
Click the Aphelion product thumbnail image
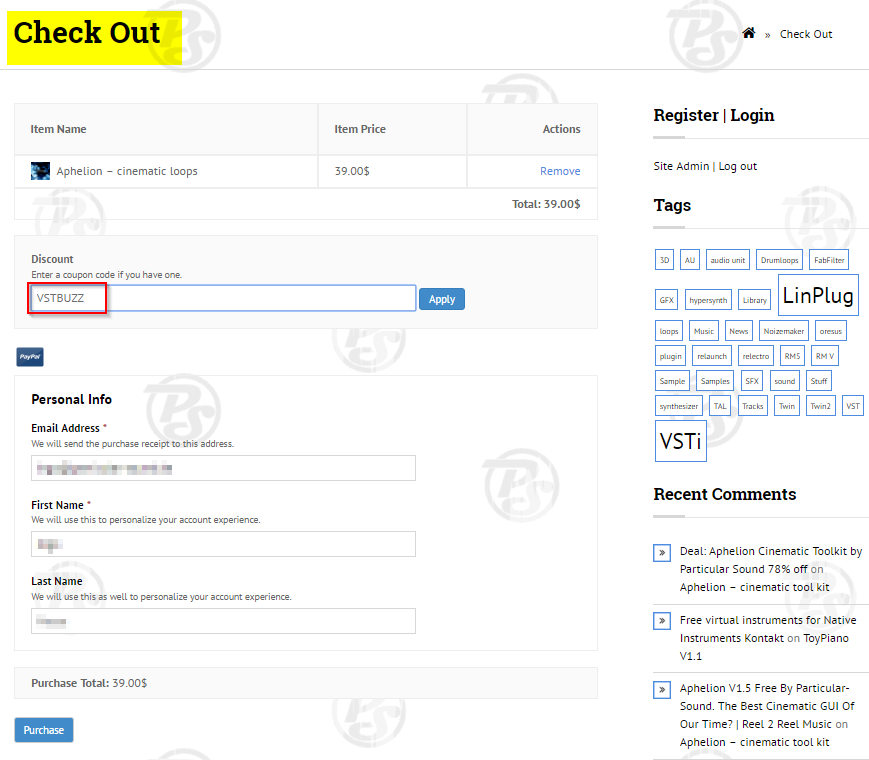coord(40,171)
